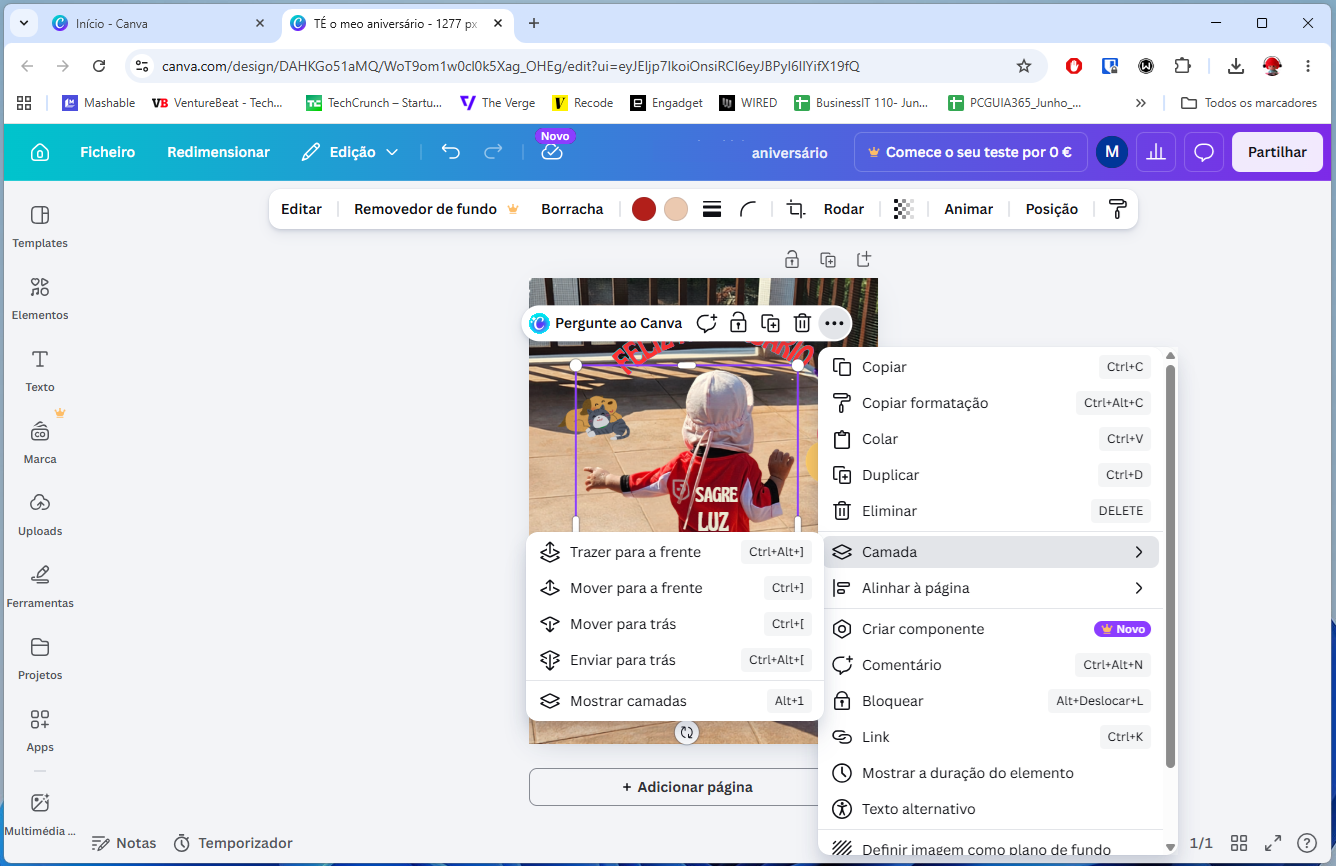Expand the Camada submenu
The height and width of the screenshot is (866, 1336).
click(x=991, y=552)
